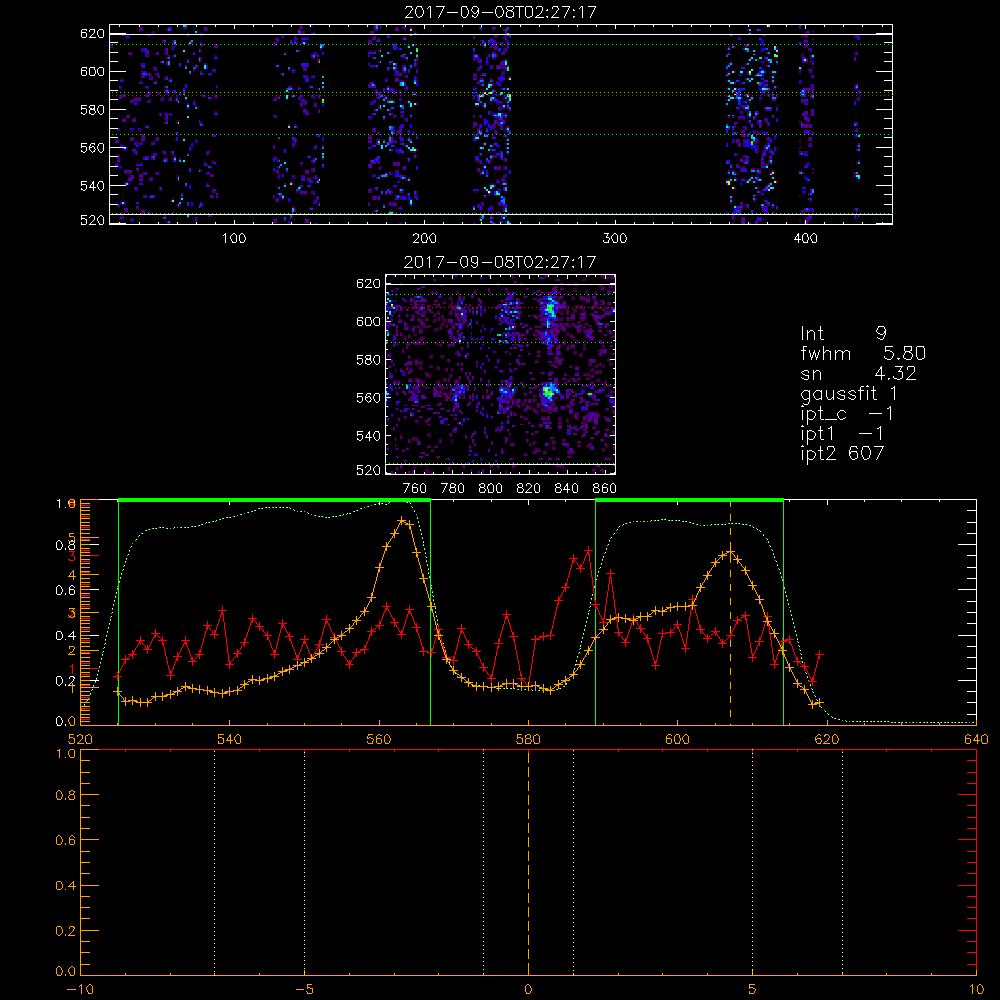
Task: Click the thick green bar over the right window
Action: (689, 500)
